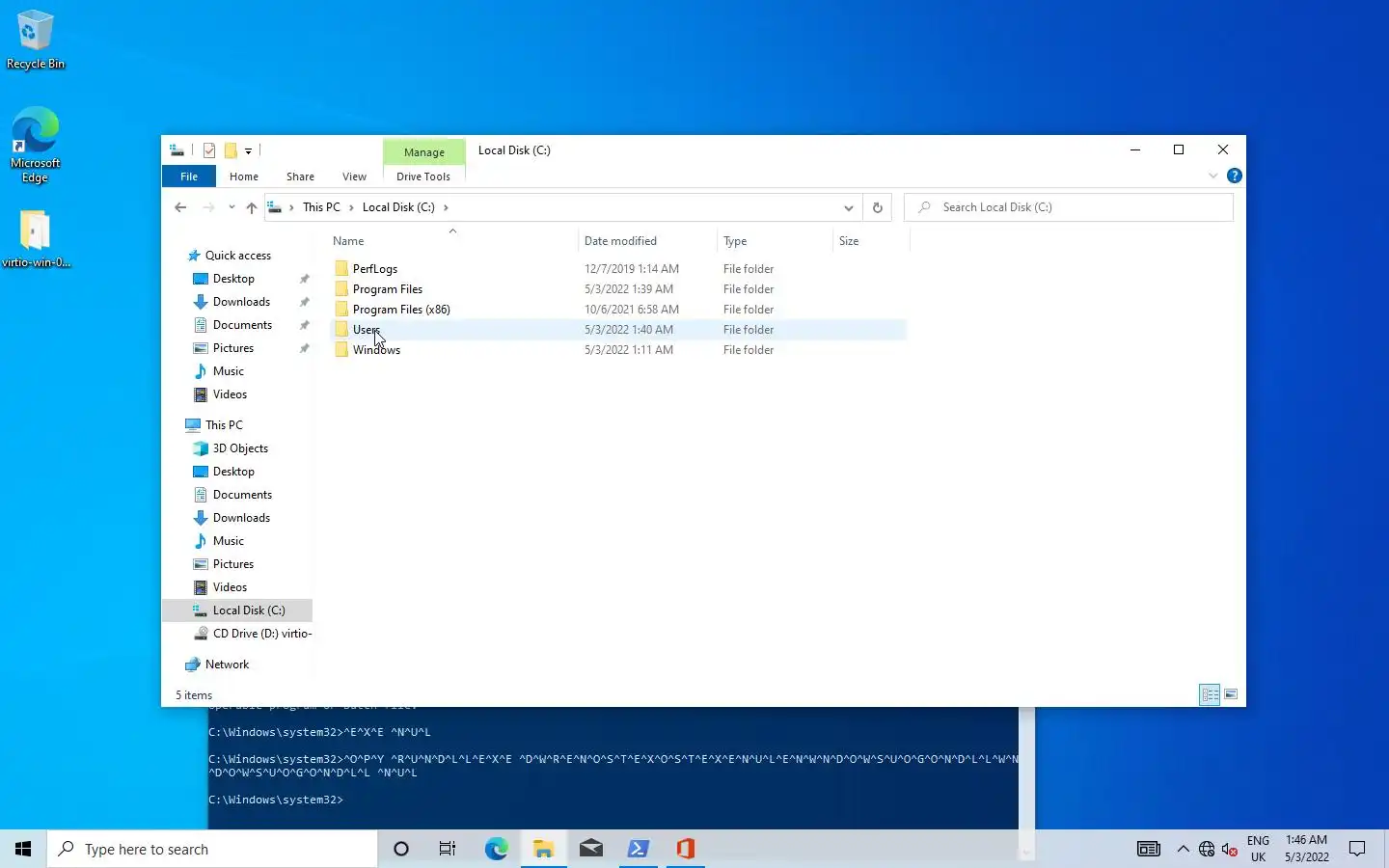Expand chevron after Local Disk (C:) breadcrumb
Image resolution: width=1389 pixels, height=868 pixels.
(446, 207)
